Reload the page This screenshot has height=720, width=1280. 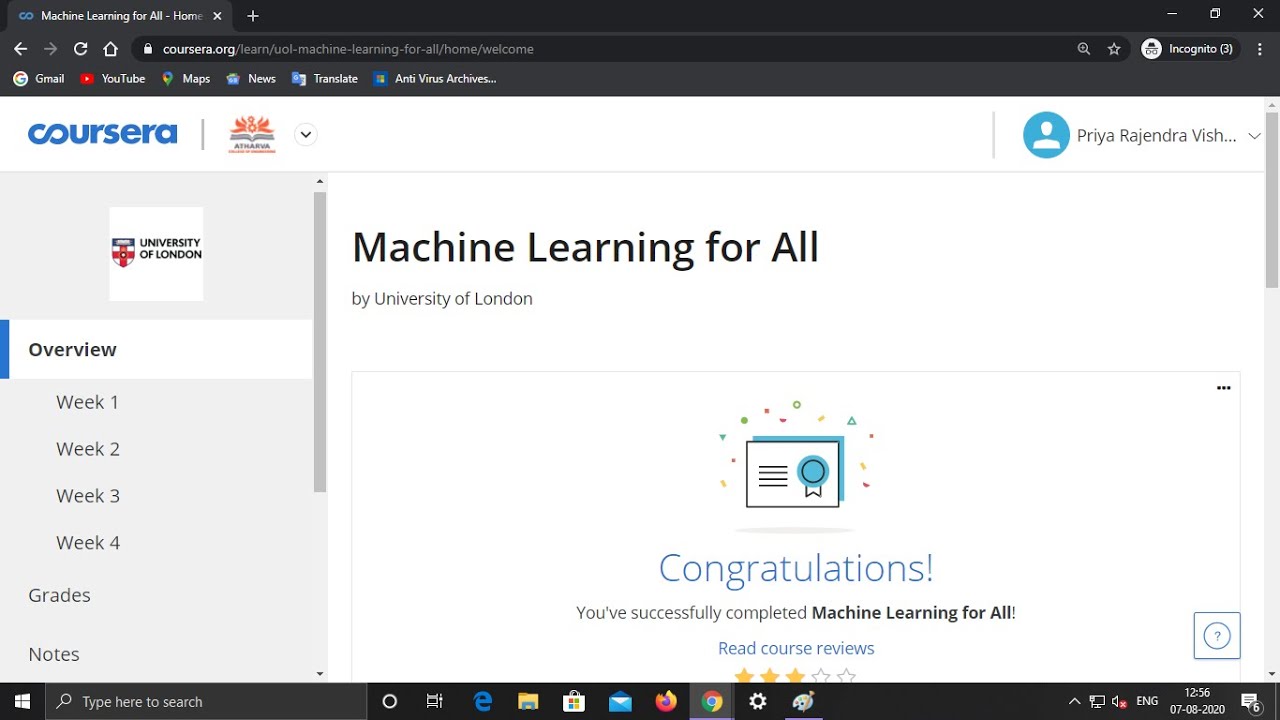coord(80,48)
